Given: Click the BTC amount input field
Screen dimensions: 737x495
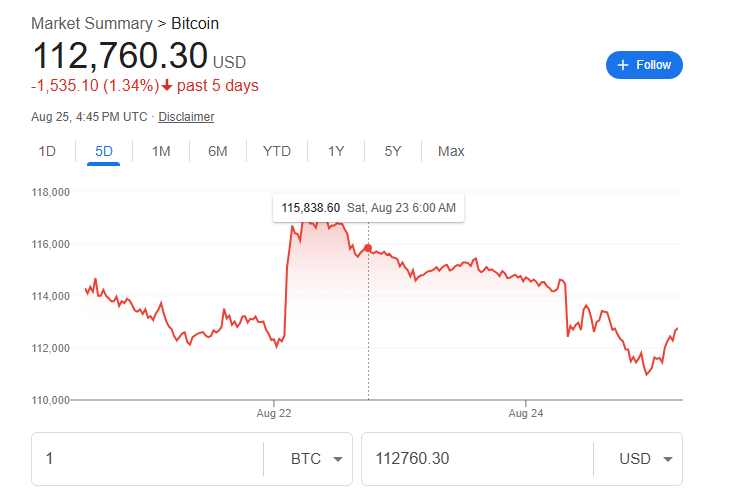Looking at the screenshot, I should (x=150, y=459).
